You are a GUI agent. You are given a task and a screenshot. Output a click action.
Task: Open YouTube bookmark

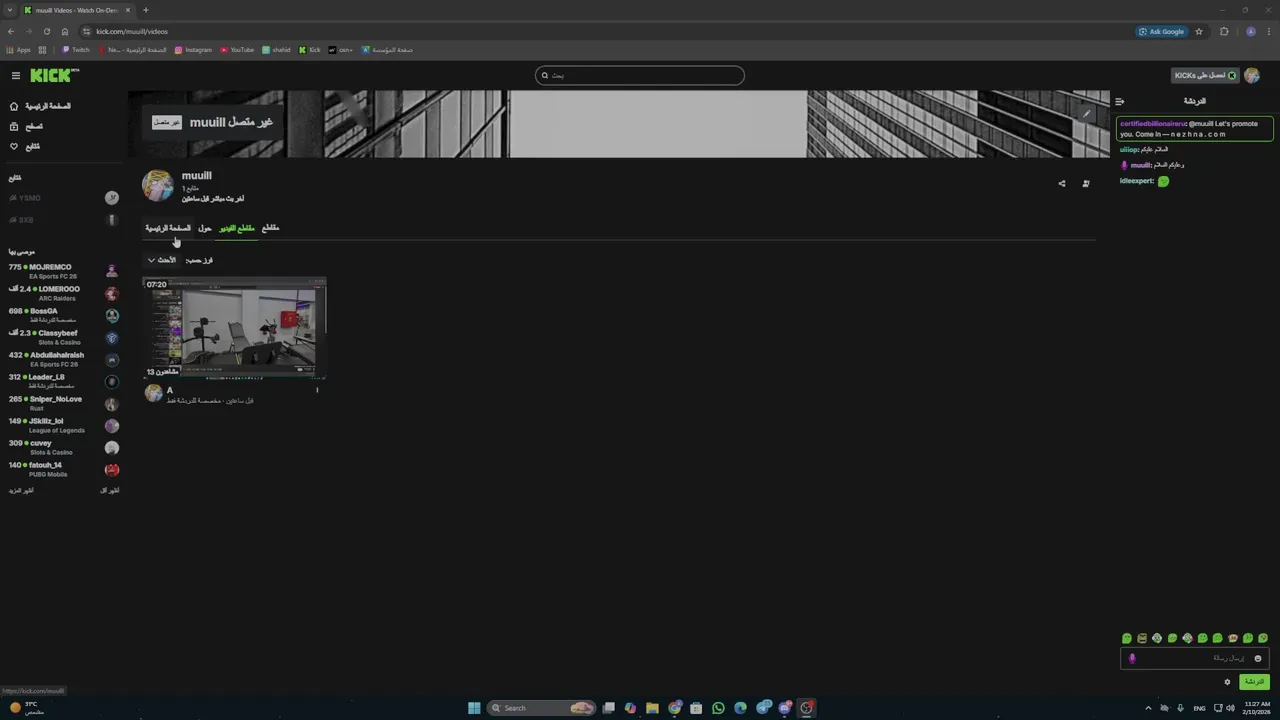[237, 49]
